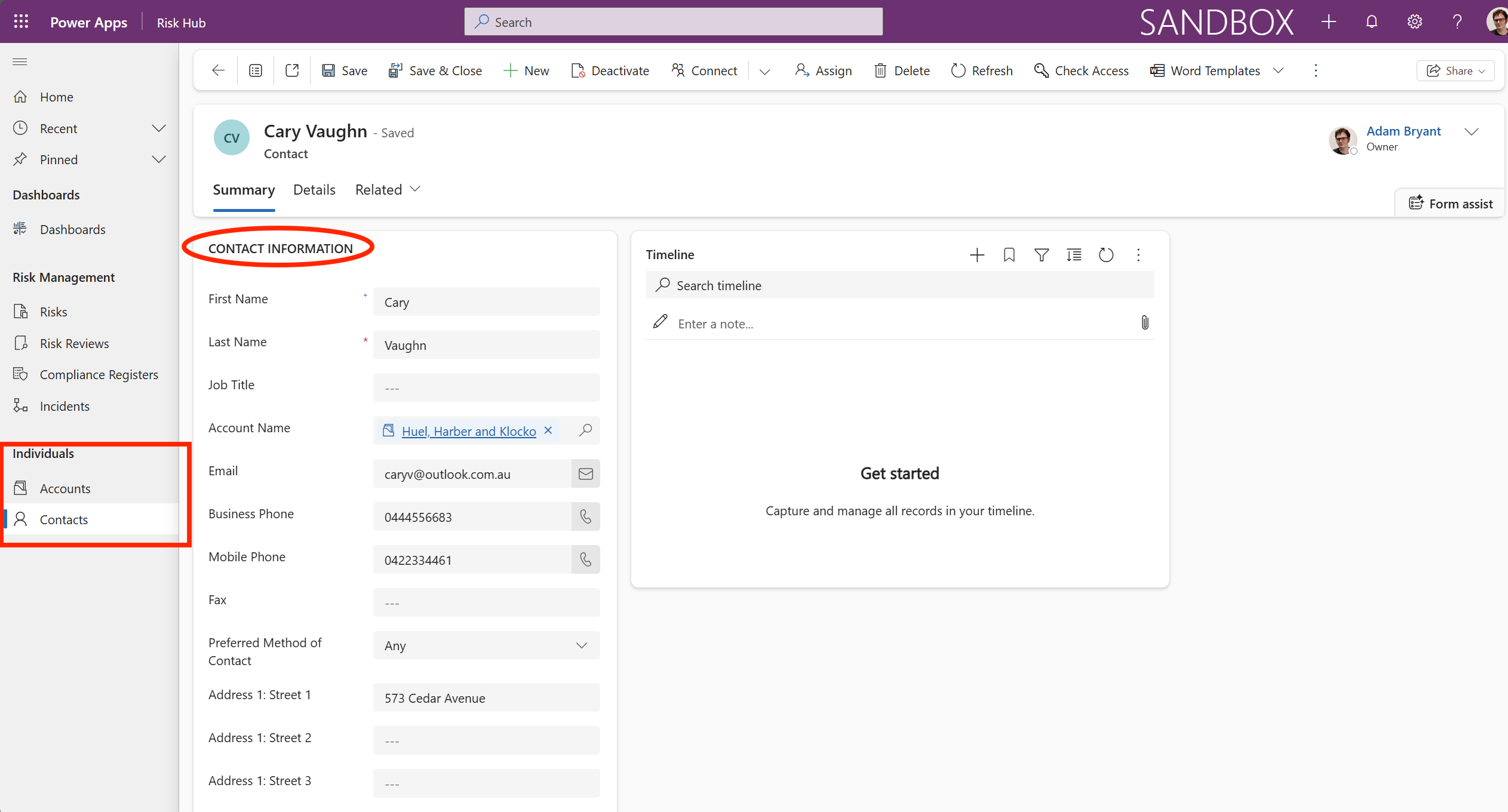Switch to the Details tab
This screenshot has height=812, width=1508.
tap(314, 190)
